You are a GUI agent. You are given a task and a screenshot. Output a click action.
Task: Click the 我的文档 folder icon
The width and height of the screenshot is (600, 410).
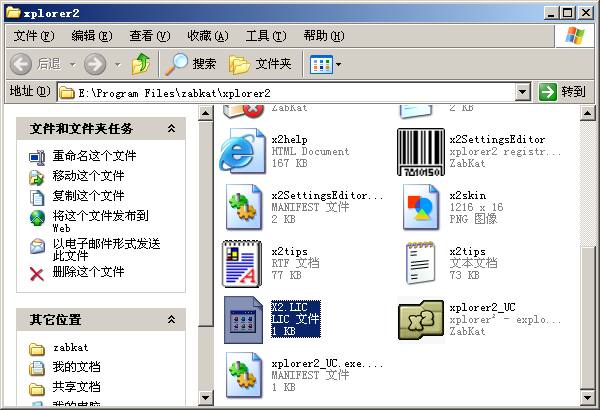coord(37,368)
